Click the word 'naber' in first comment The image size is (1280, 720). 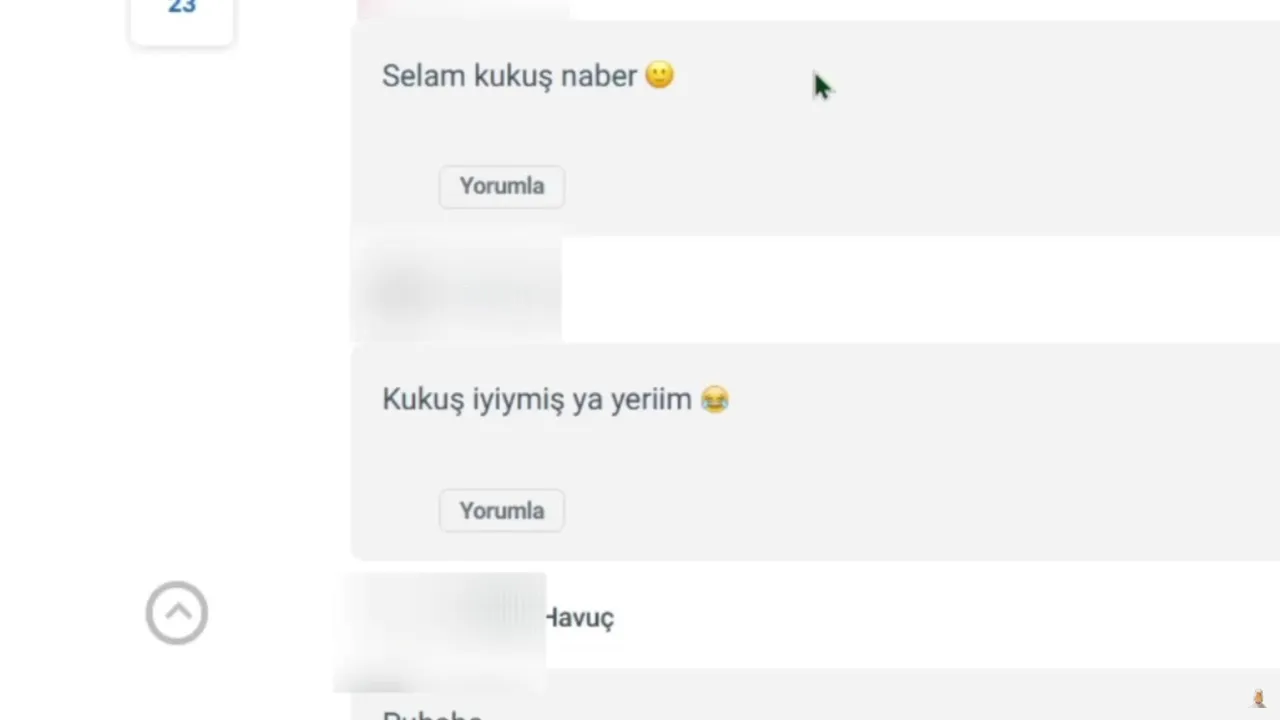click(598, 76)
